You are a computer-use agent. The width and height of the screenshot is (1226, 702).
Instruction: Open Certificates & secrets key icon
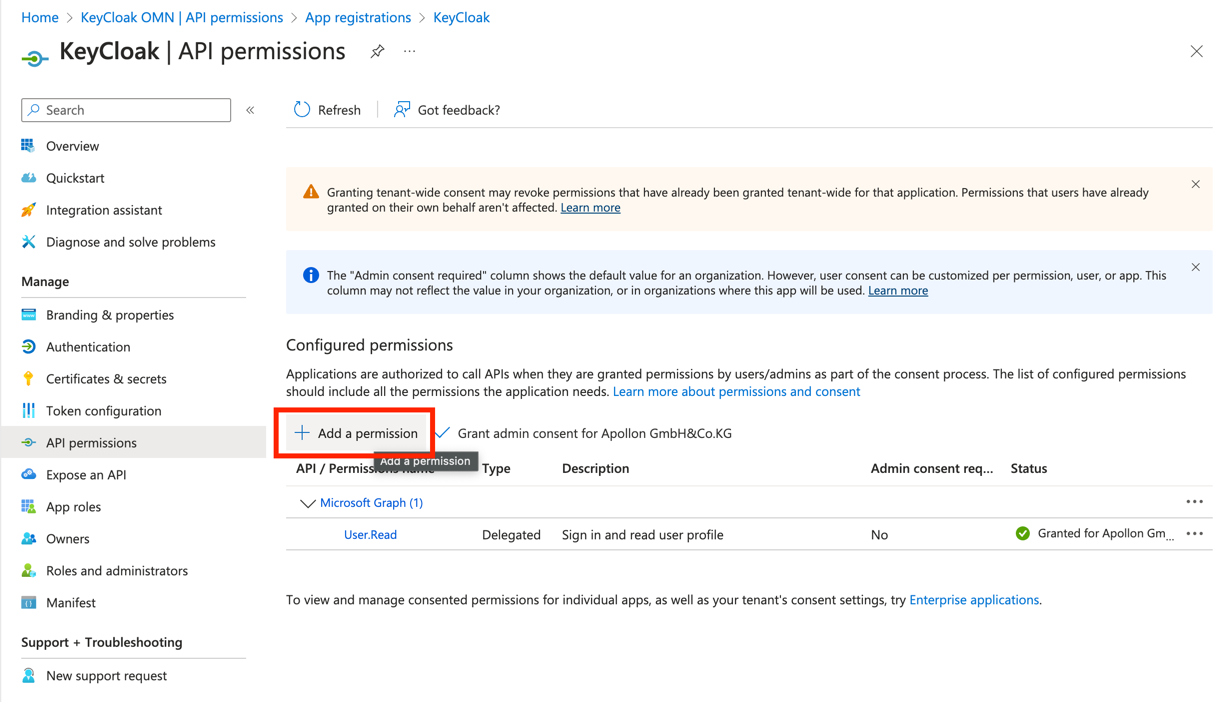tap(28, 379)
